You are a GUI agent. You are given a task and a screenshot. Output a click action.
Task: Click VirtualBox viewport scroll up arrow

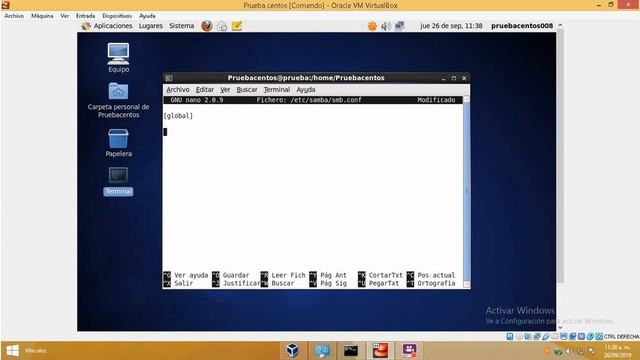[x=560, y=25]
